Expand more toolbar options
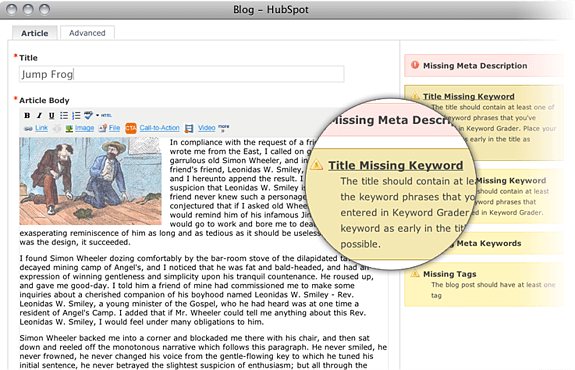This screenshot has height=370, width=575. pos(223,128)
